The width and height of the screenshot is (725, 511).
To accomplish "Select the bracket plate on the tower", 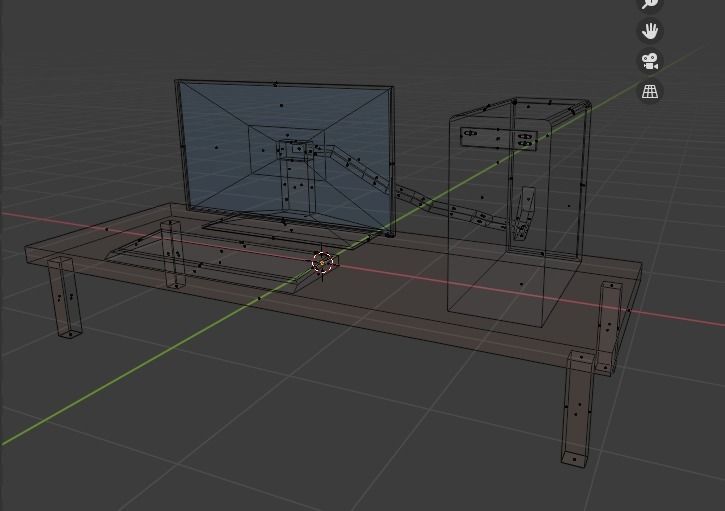I will coord(498,138).
